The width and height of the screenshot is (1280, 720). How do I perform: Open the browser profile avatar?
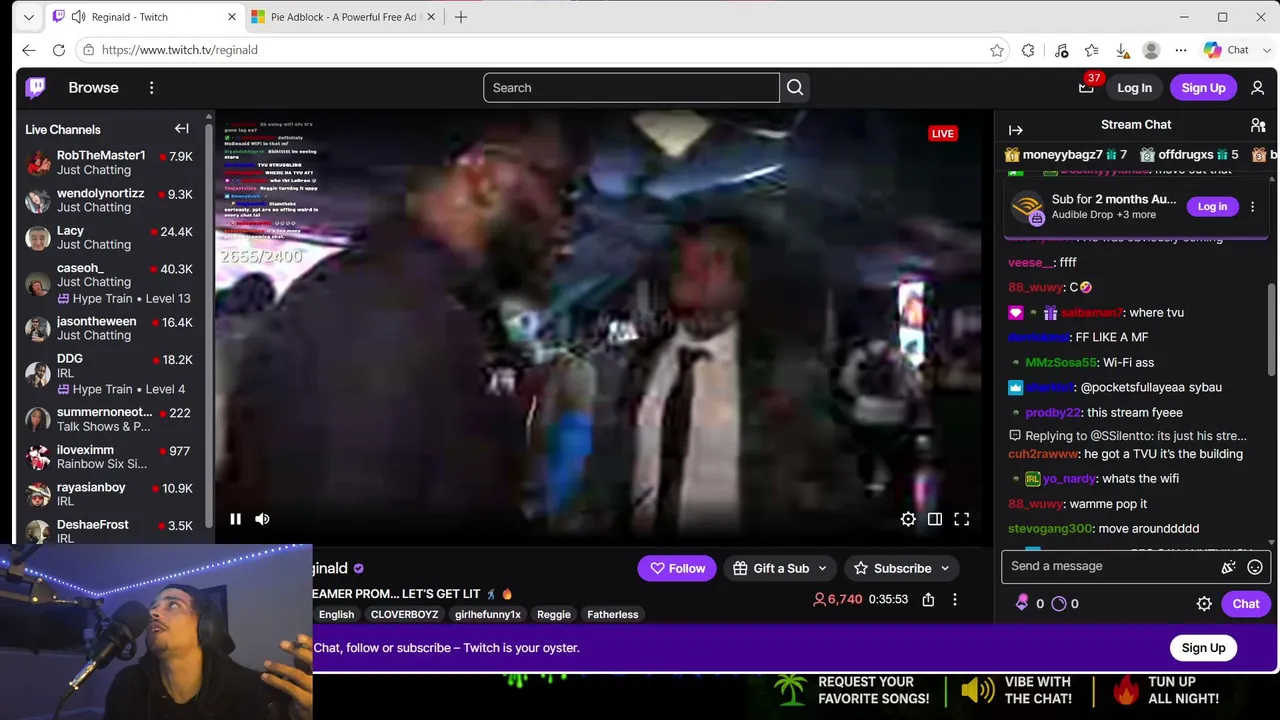click(1151, 50)
